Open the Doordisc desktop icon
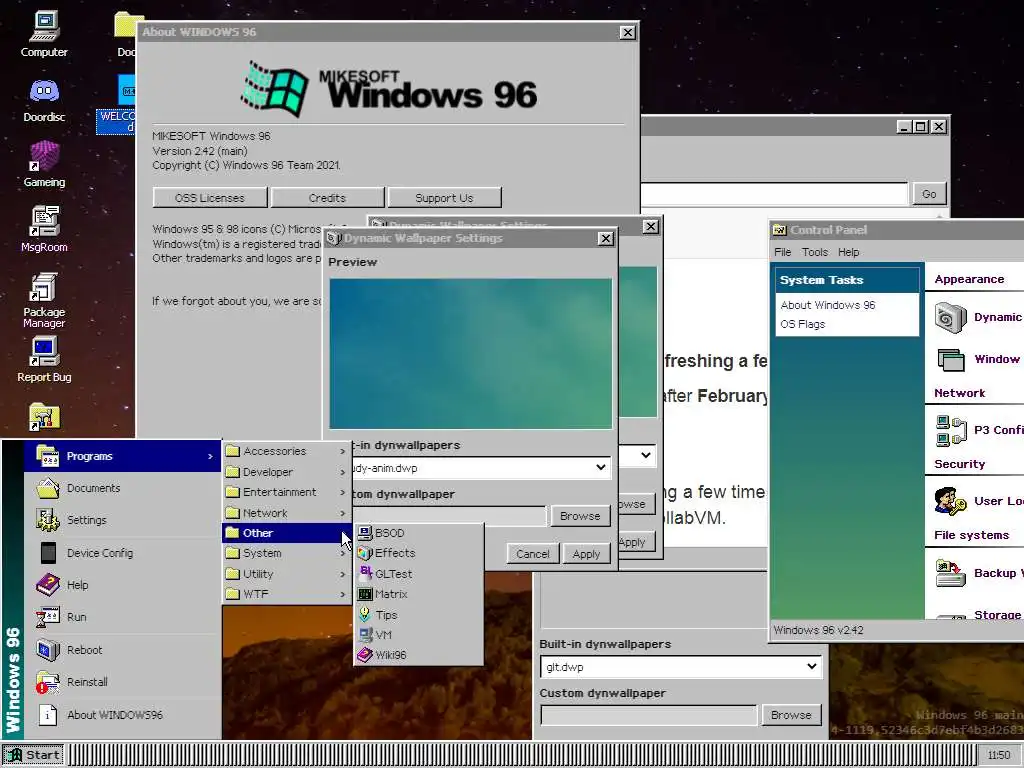The height and width of the screenshot is (768, 1024). click(x=44, y=99)
